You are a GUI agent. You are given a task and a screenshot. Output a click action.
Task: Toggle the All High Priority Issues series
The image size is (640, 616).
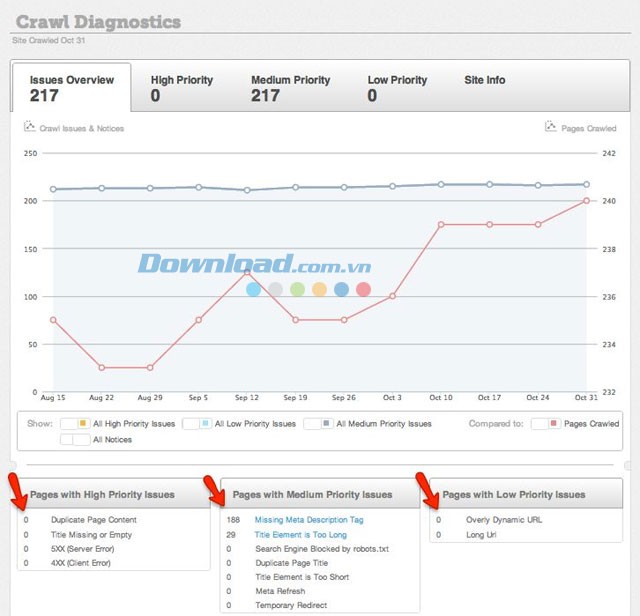(x=75, y=423)
